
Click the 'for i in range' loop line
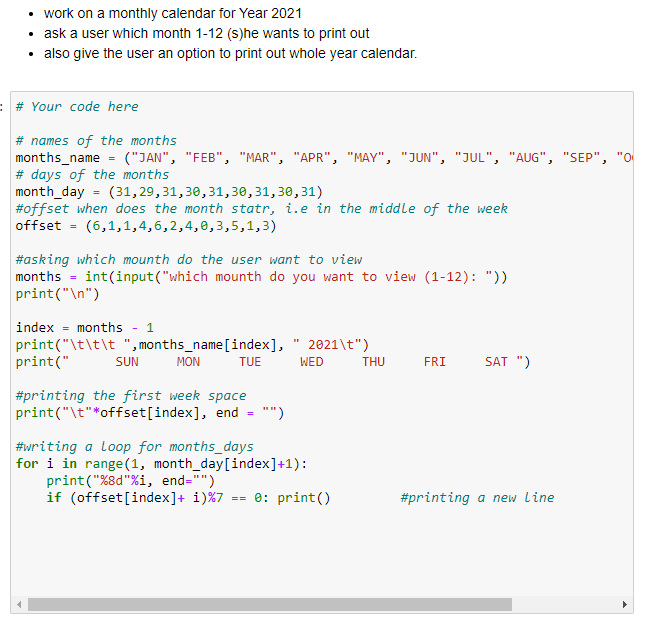[x=161, y=464]
